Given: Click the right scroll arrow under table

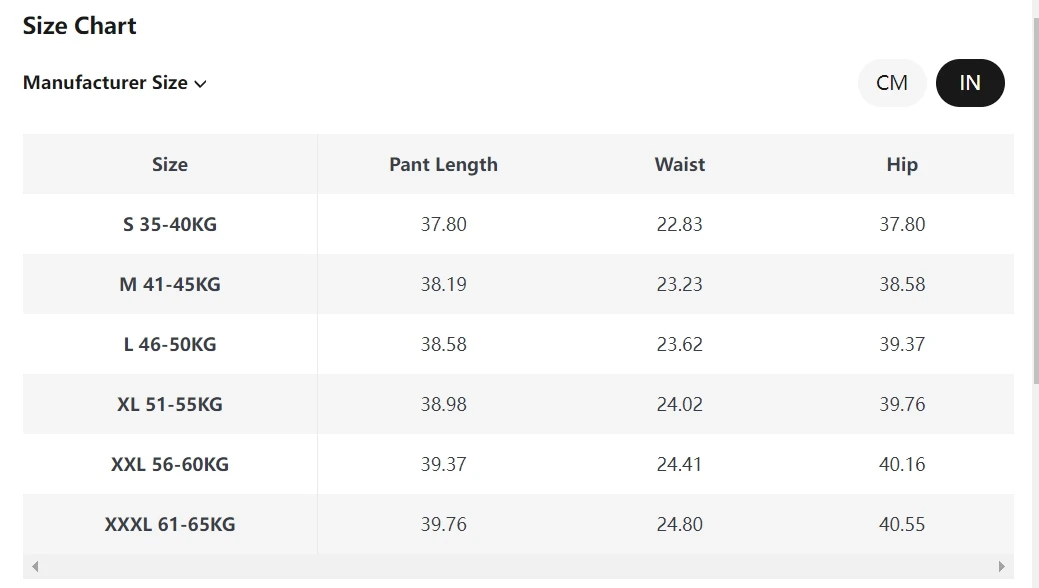Looking at the screenshot, I should click(1001, 567).
